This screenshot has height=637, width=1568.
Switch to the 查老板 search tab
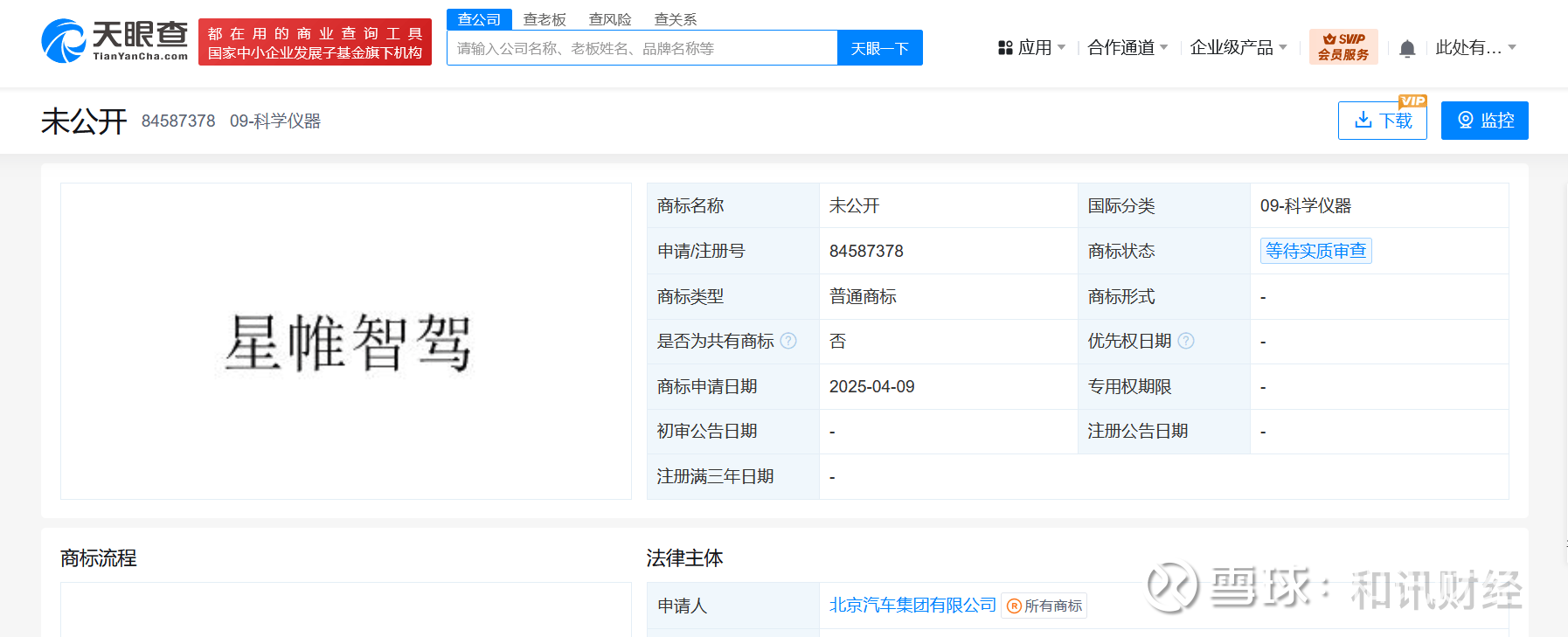545,19
